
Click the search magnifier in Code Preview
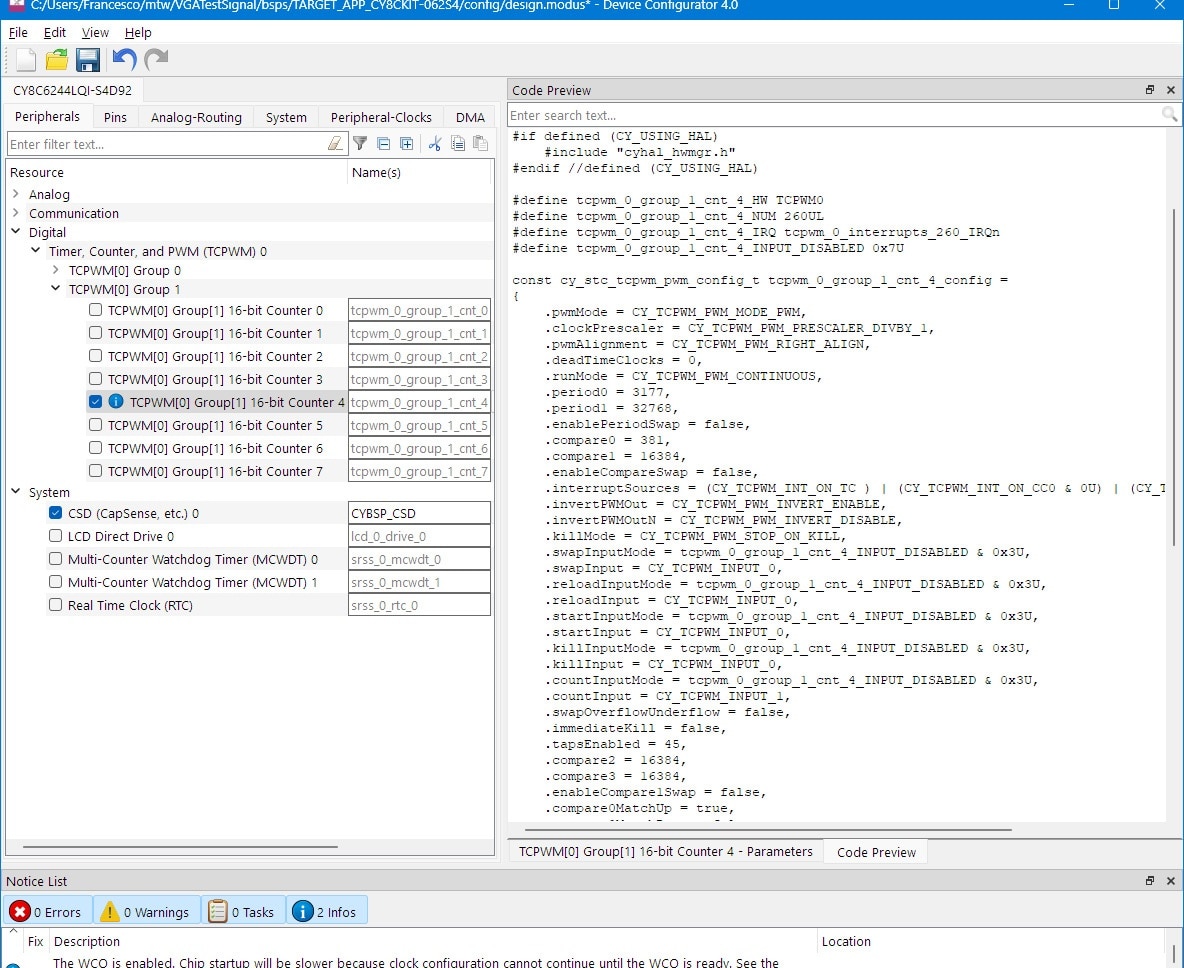(1170, 115)
